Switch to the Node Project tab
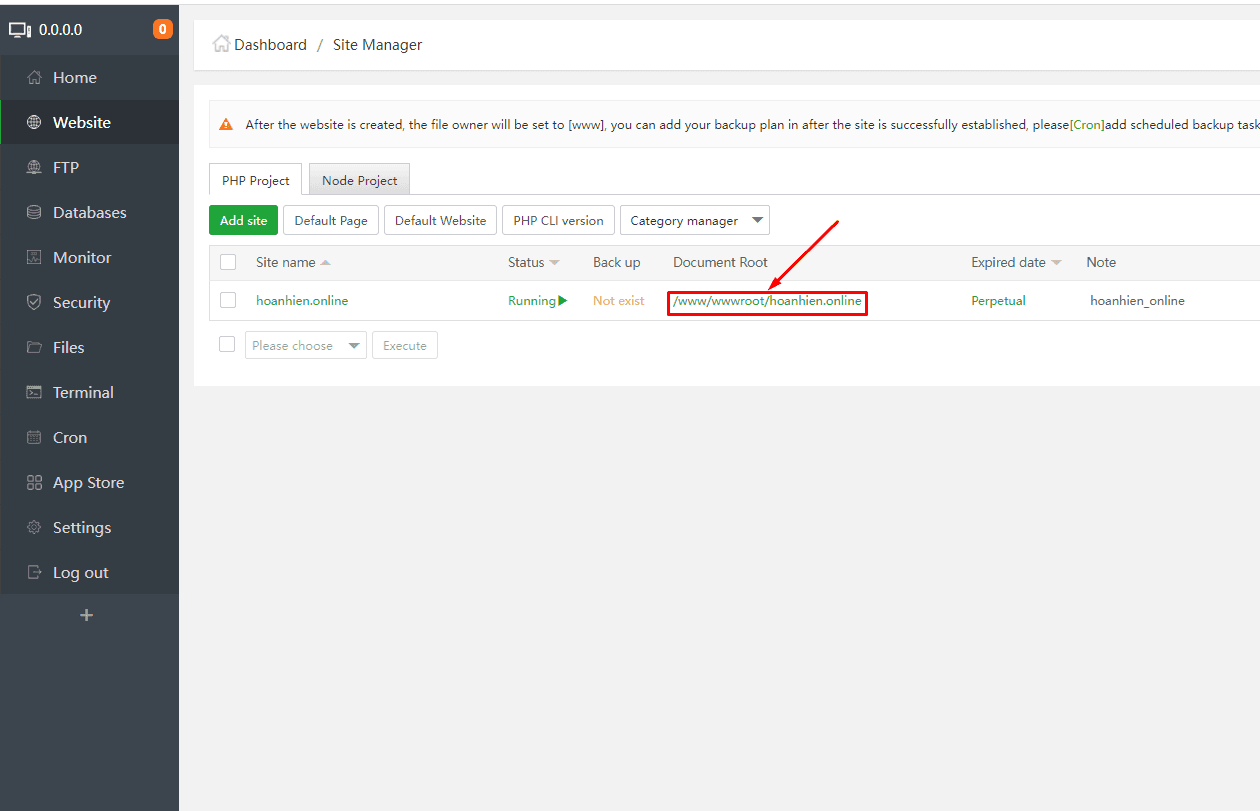This screenshot has height=811, width=1260. 359,180
